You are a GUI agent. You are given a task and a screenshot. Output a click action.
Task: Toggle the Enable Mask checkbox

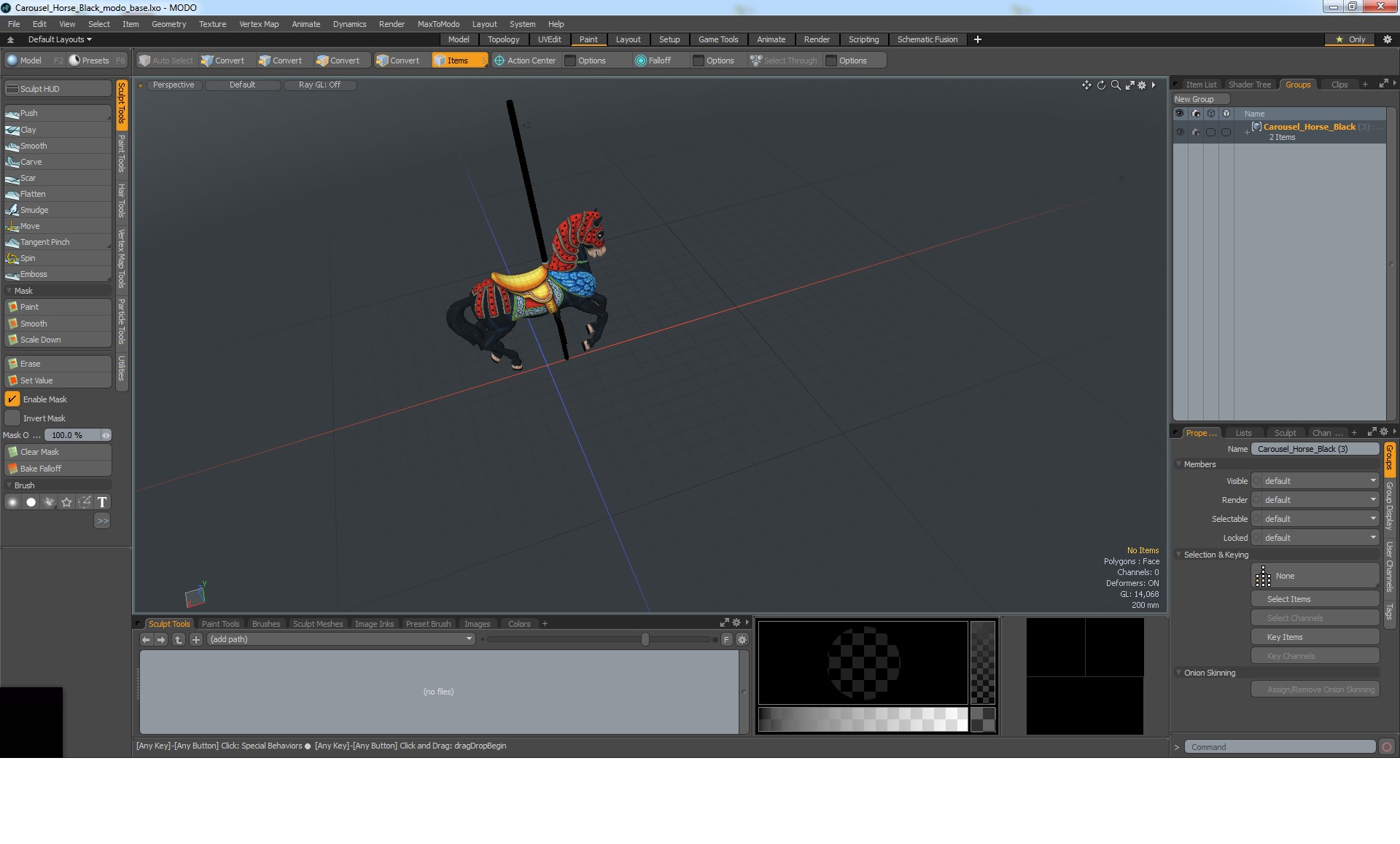12,399
